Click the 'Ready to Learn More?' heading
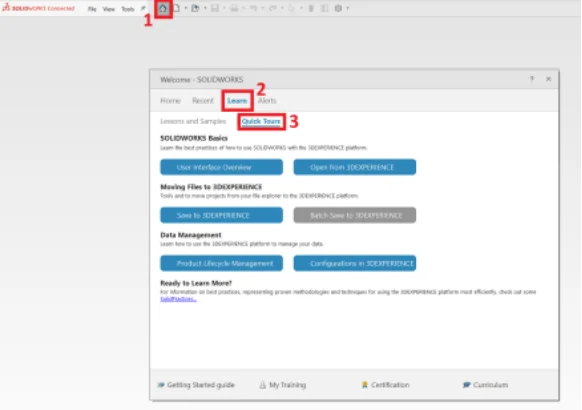The height and width of the screenshot is (410, 582). (196, 283)
